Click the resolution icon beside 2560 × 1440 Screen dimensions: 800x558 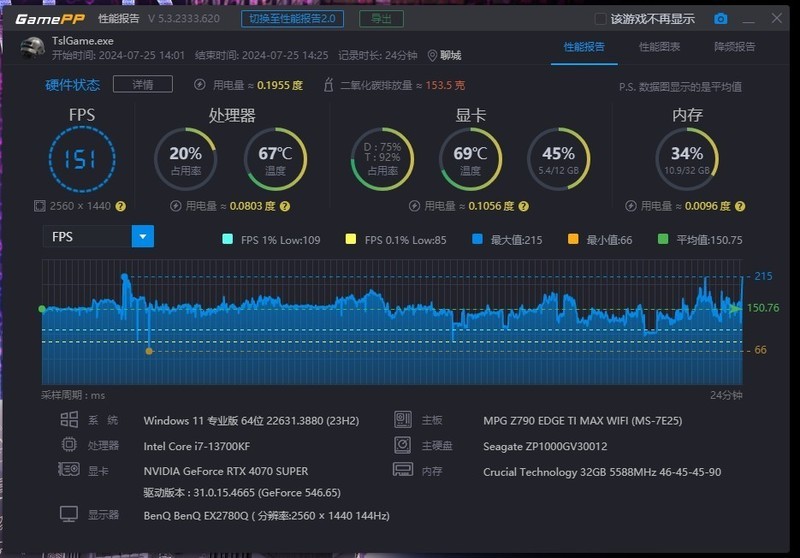[39, 206]
